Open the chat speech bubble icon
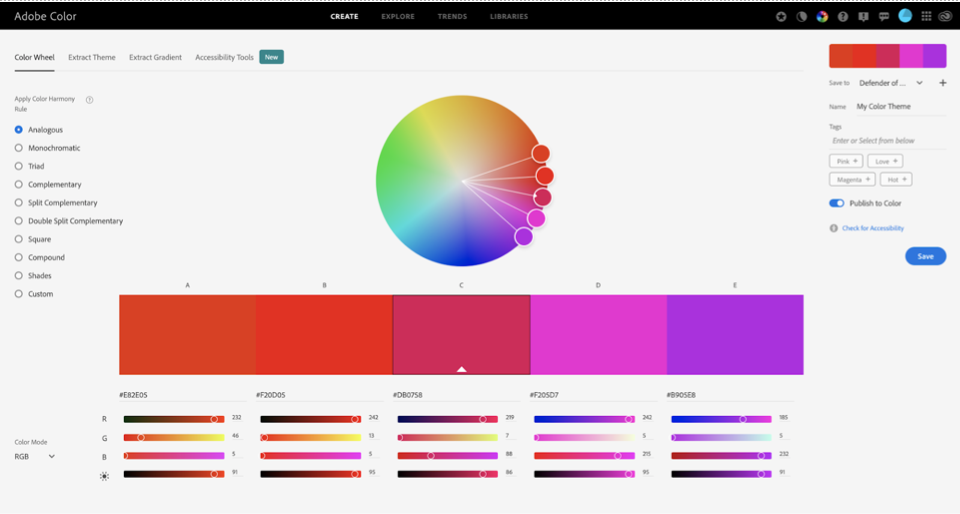The image size is (960, 514). [x=884, y=17]
